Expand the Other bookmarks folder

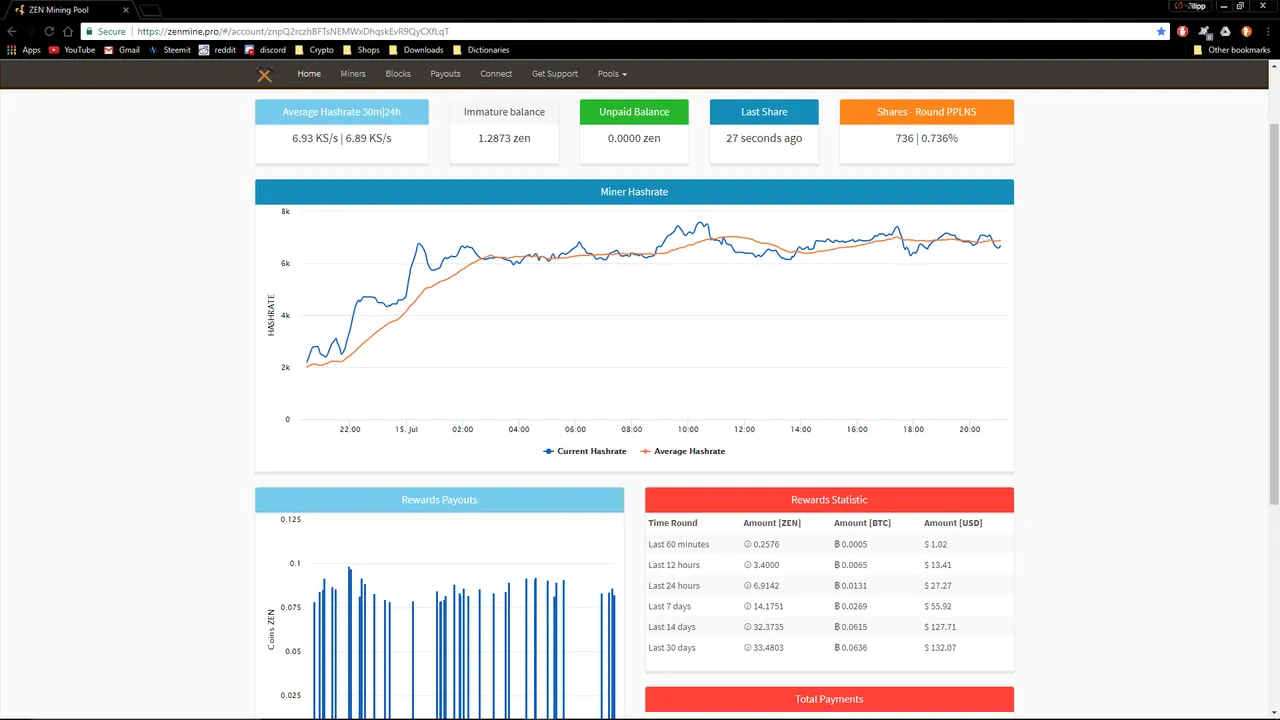[x=1232, y=50]
